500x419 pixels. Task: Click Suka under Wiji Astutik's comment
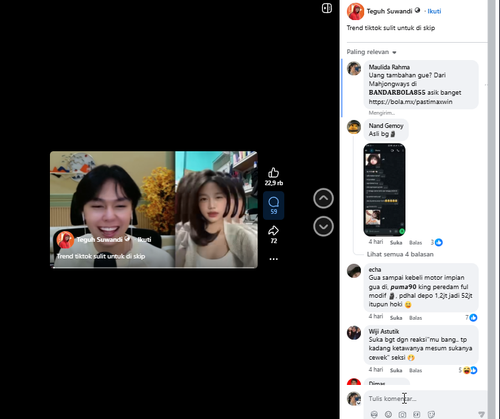coord(396,370)
